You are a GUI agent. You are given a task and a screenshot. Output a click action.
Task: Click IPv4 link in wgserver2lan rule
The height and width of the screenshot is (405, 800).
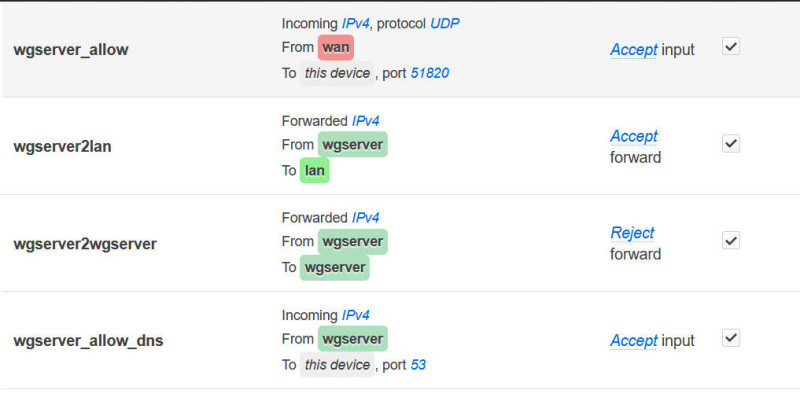coord(366,120)
